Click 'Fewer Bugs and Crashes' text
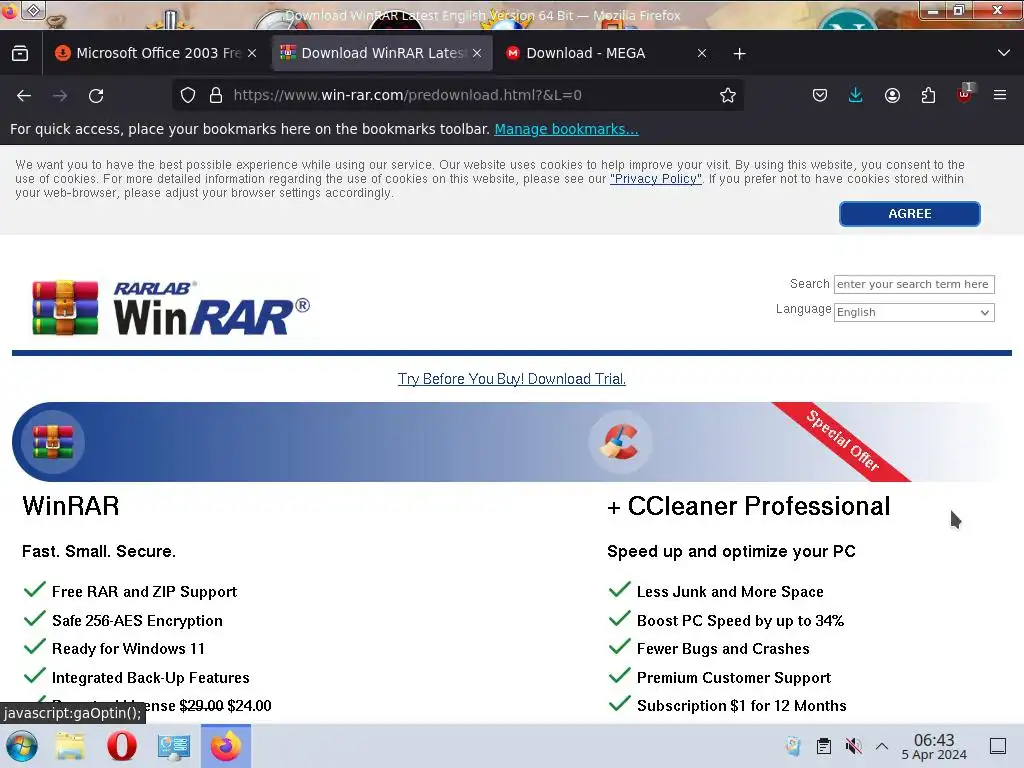The height and width of the screenshot is (768, 1024). click(723, 648)
